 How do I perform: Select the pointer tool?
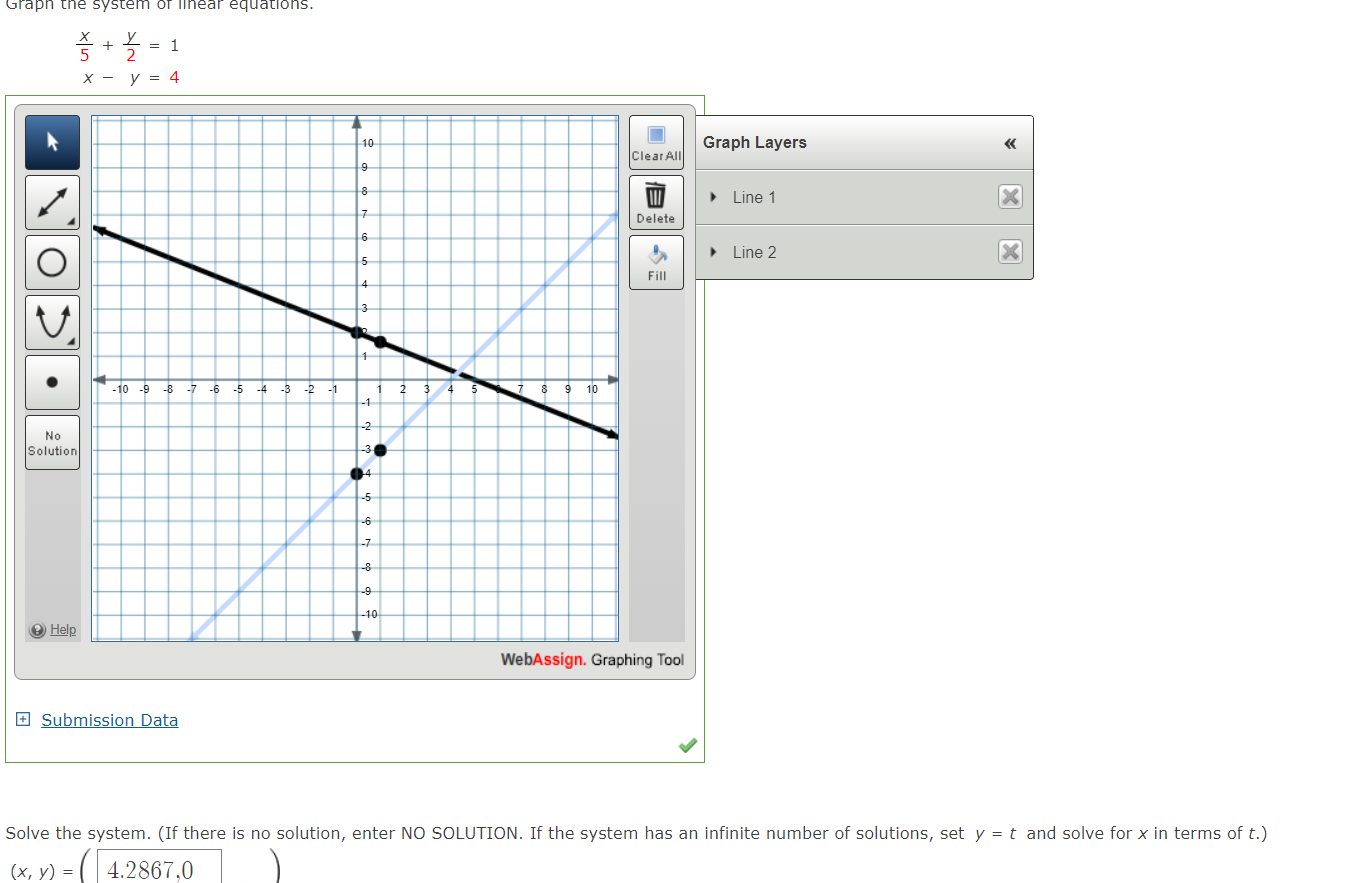point(51,141)
